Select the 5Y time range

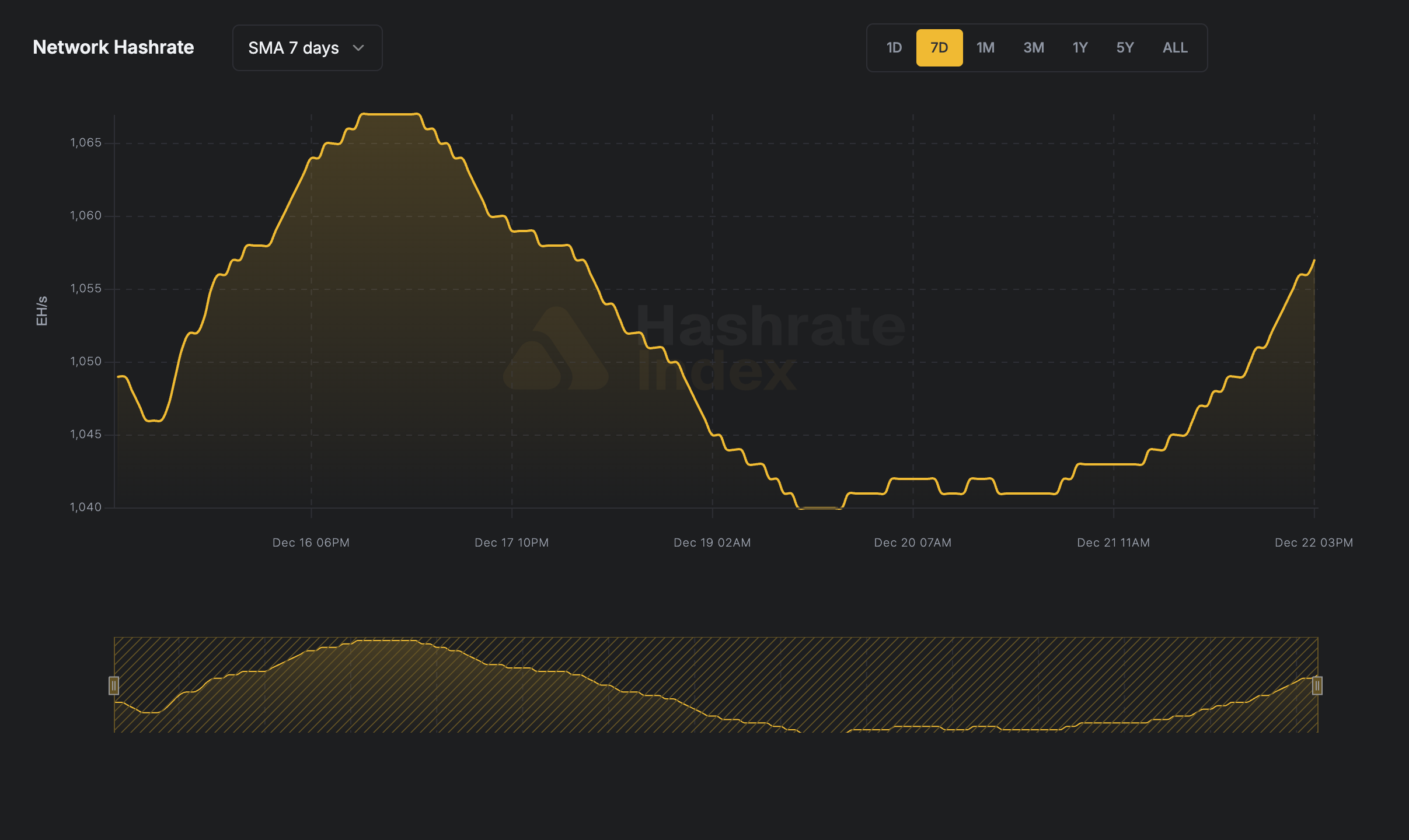[x=1125, y=47]
